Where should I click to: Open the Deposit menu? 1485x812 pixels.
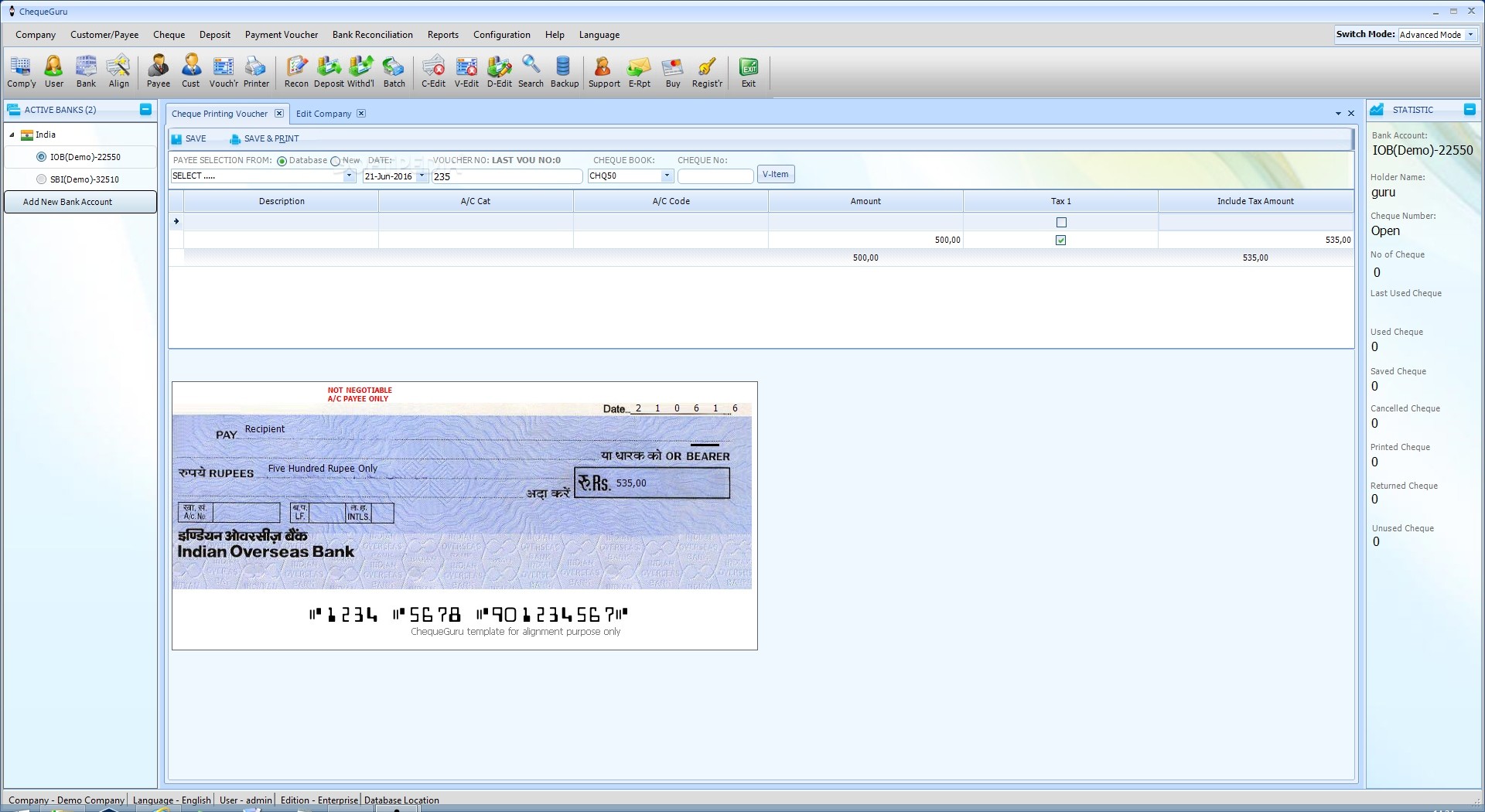[215, 35]
